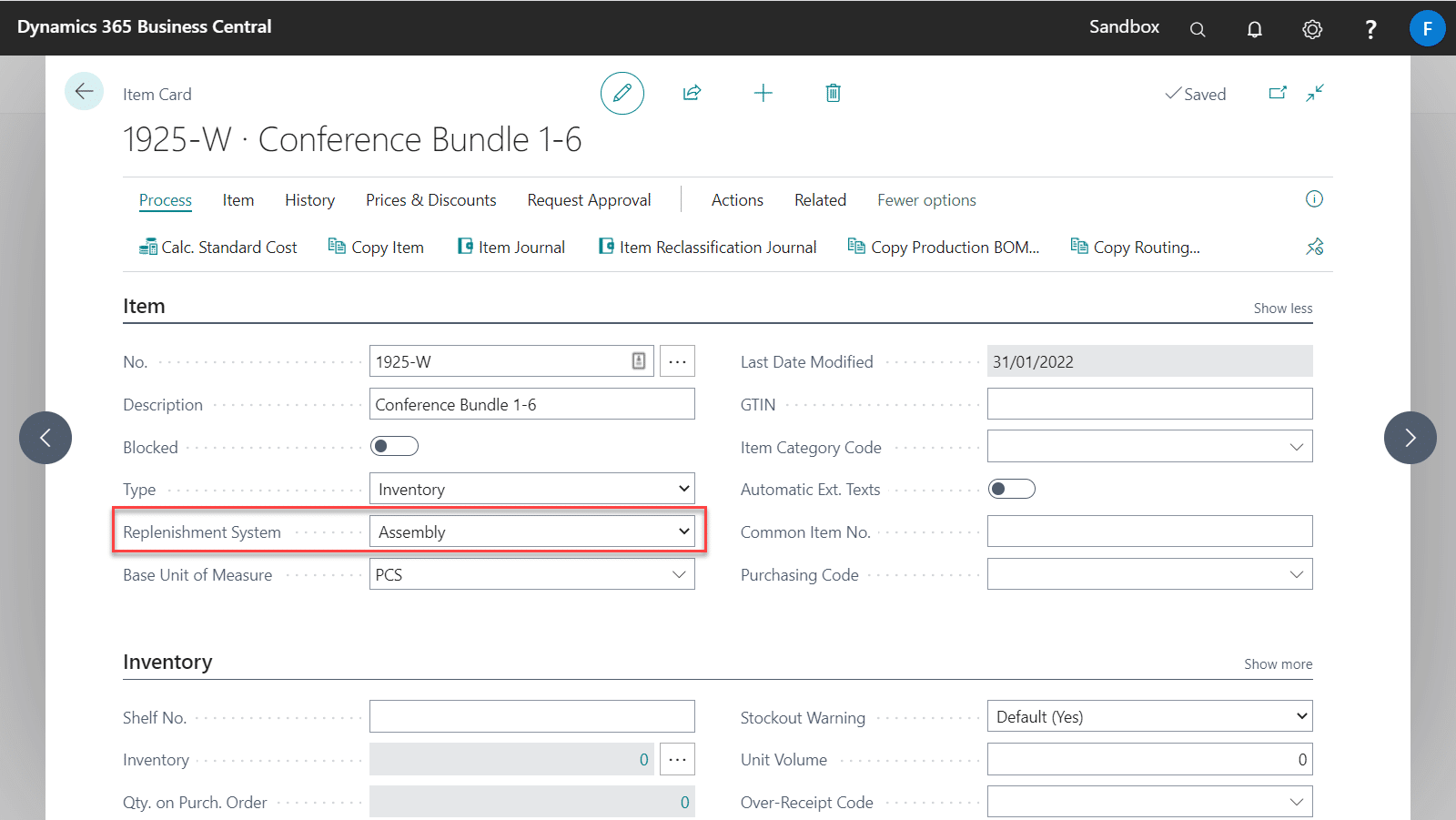This screenshot has width=1456, height=820.
Task: Click the help question mark icon
Action: [x=1370, y=29]
